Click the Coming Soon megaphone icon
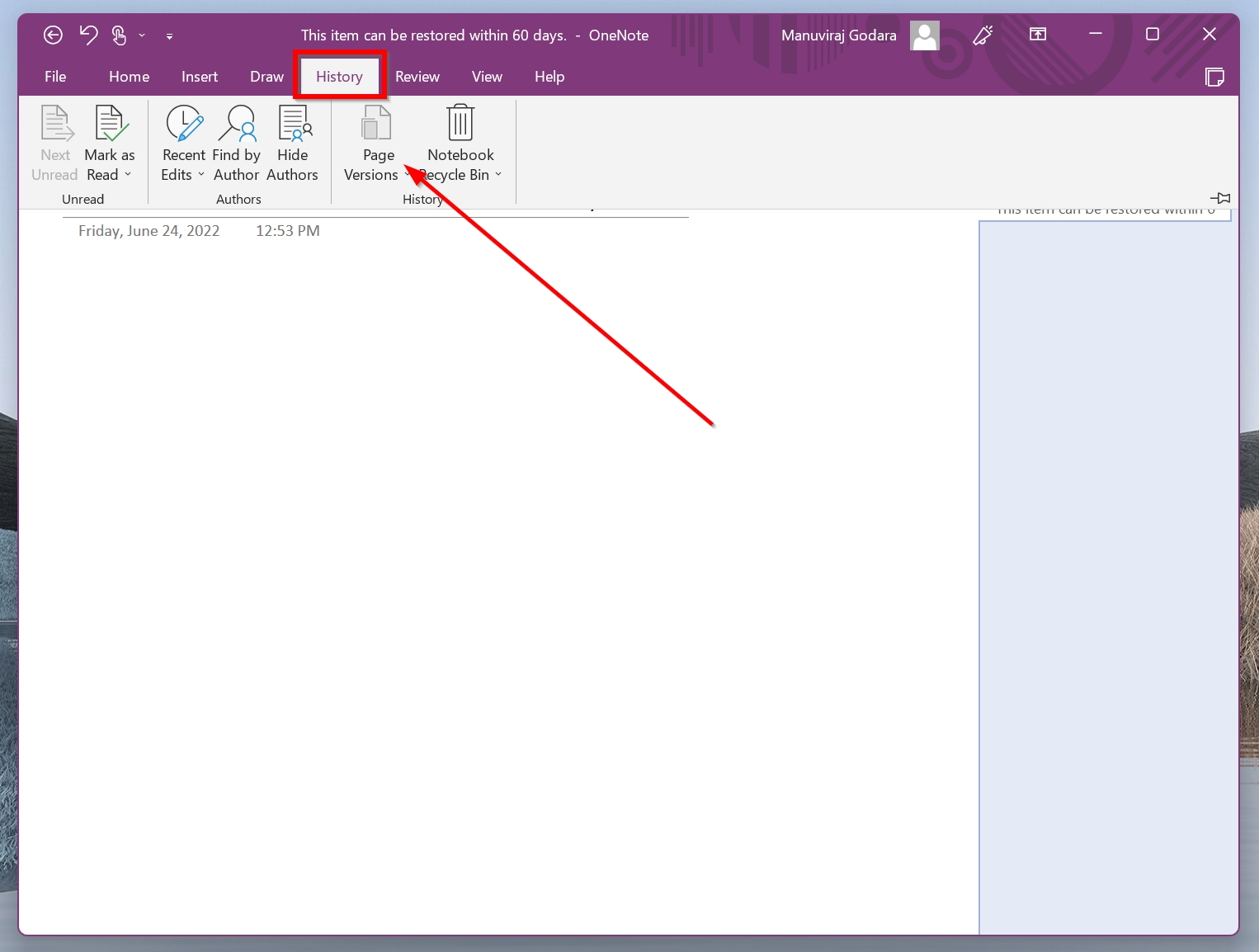The width and height of the screenshot is (1259, 952). (x=983, y=35)
